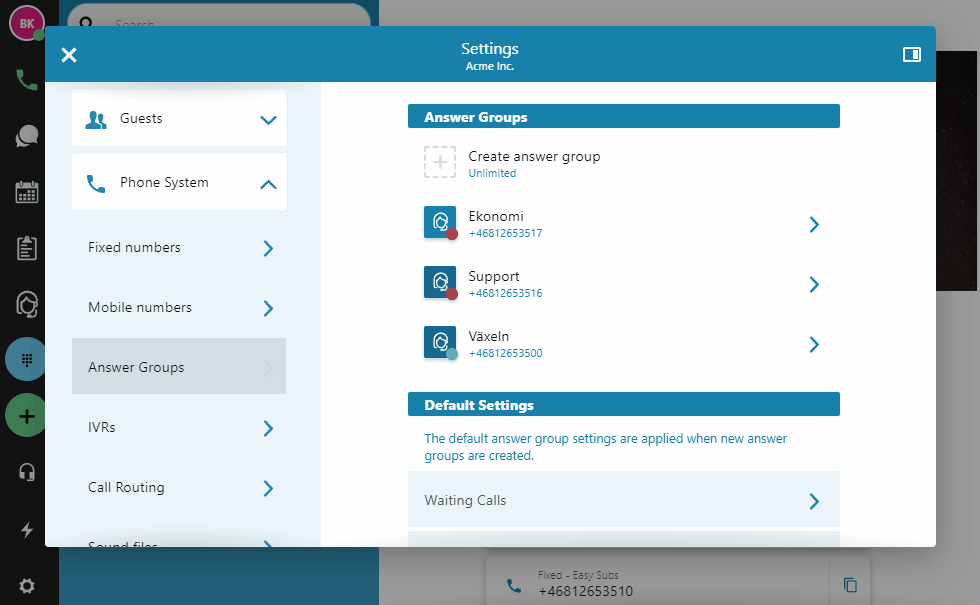Open the headphones icon in sidebar
The height and width of the screenshot is (605, 980).
coord(27,472)
